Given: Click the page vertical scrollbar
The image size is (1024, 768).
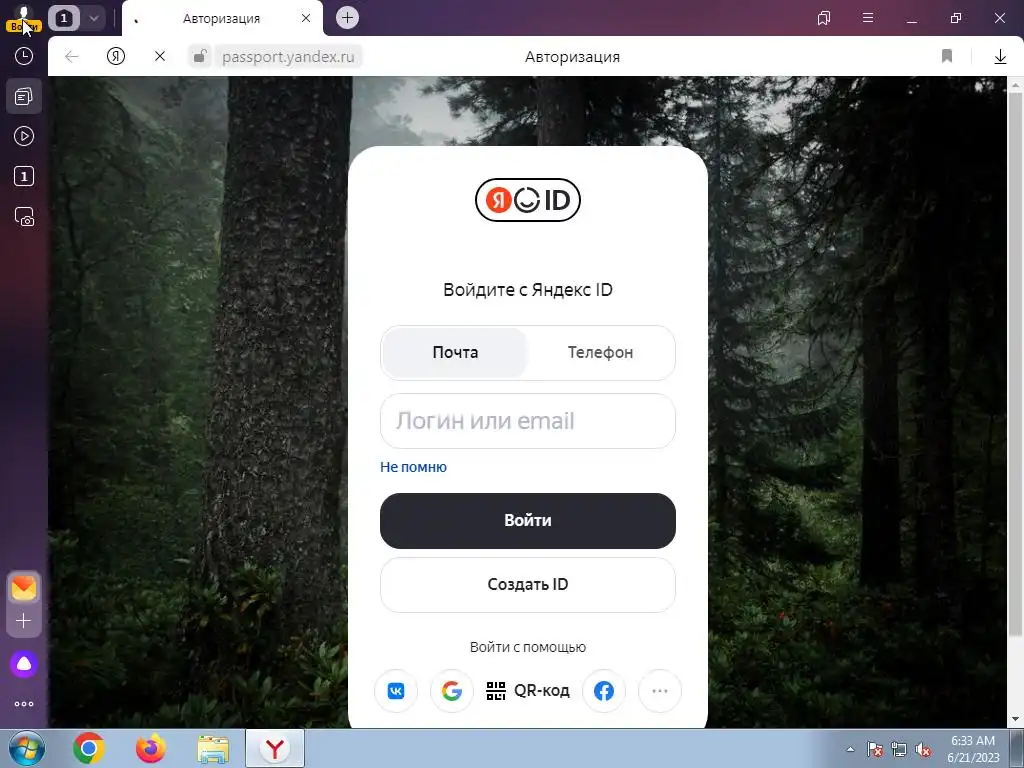Looking at the screenshot, I should [x=1015, y=364].
